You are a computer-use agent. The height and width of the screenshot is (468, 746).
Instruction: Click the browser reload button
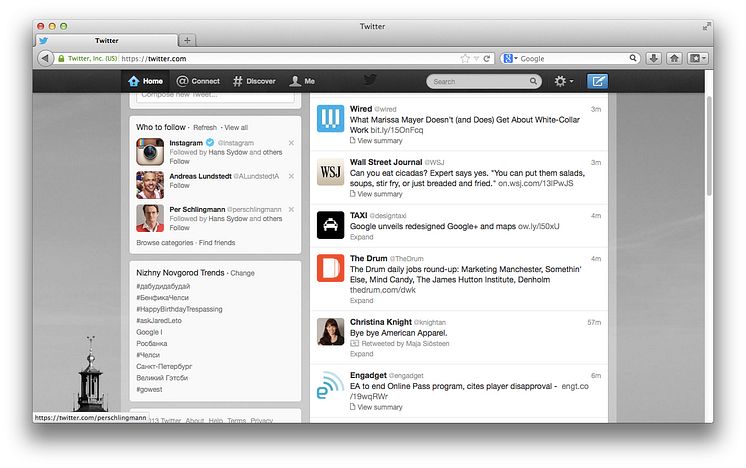pyautogui.click(x=487, y=59)
